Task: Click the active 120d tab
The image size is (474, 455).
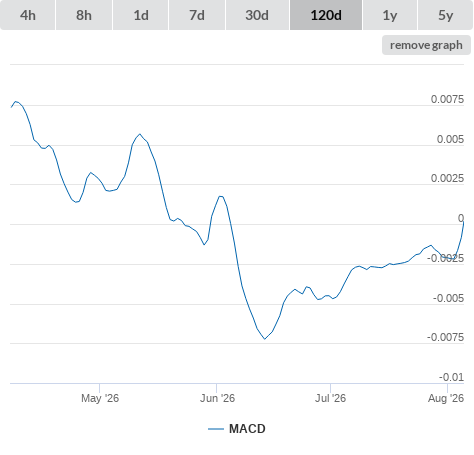Action: pyautogui.click(x=326, y=15)
